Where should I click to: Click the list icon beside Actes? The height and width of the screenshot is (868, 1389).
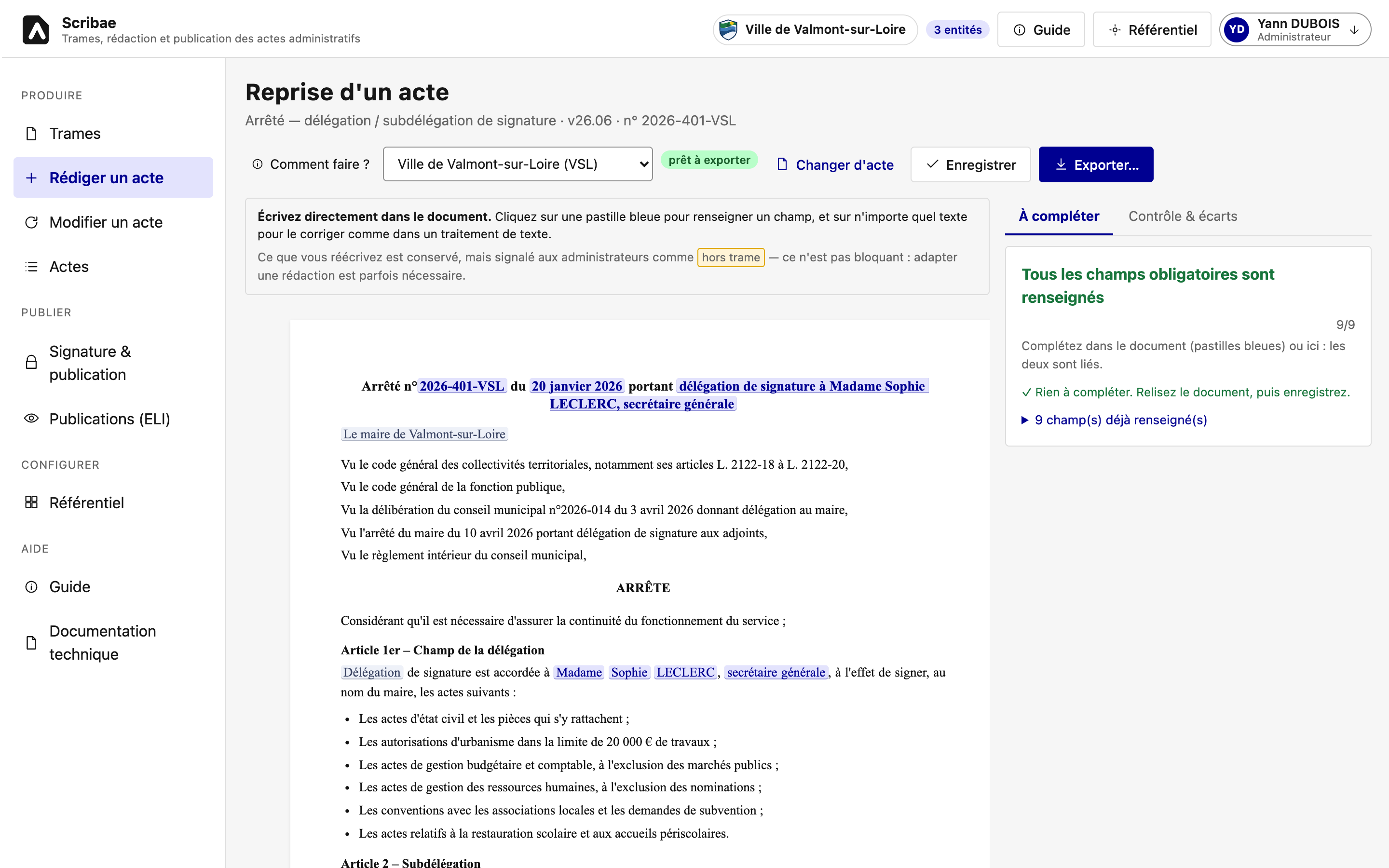click(x=31, y=266)
